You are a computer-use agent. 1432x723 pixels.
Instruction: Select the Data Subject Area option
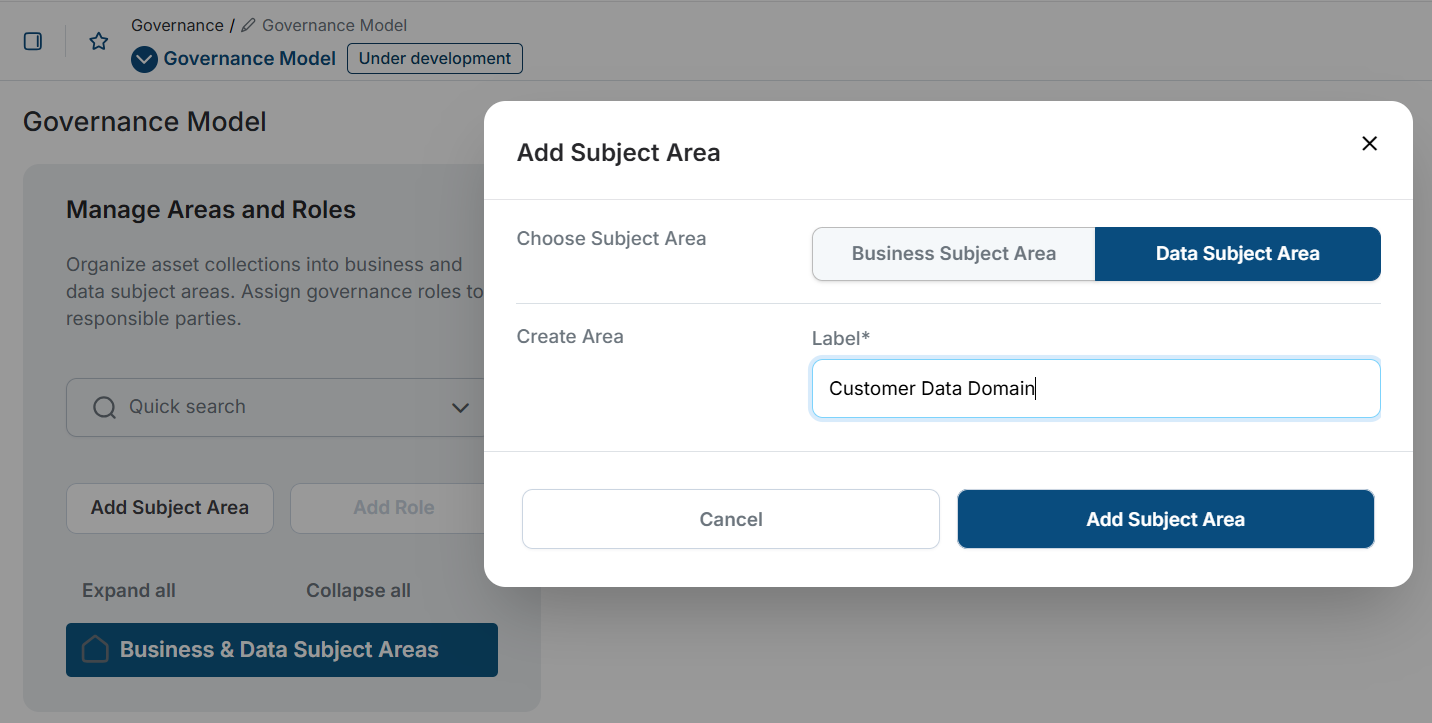1237,254
